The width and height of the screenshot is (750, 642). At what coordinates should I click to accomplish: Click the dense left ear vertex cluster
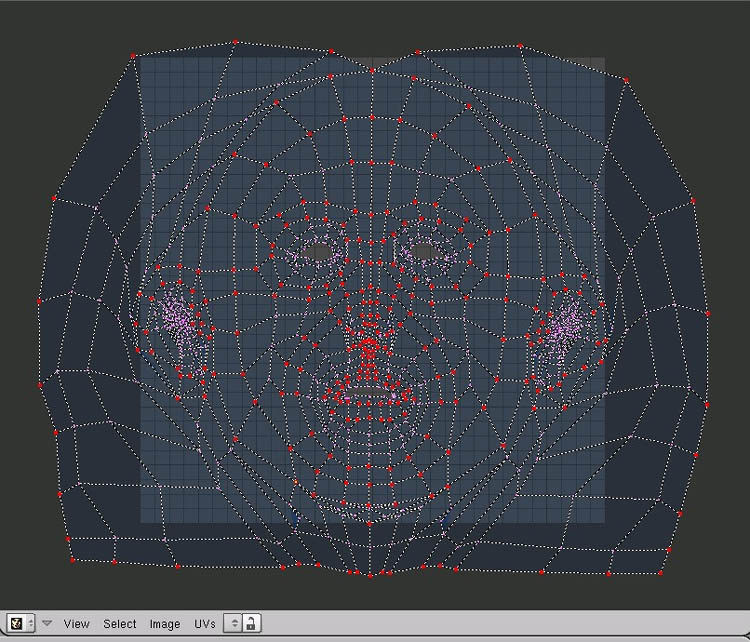pyautogui.click(x=180, y=320)
